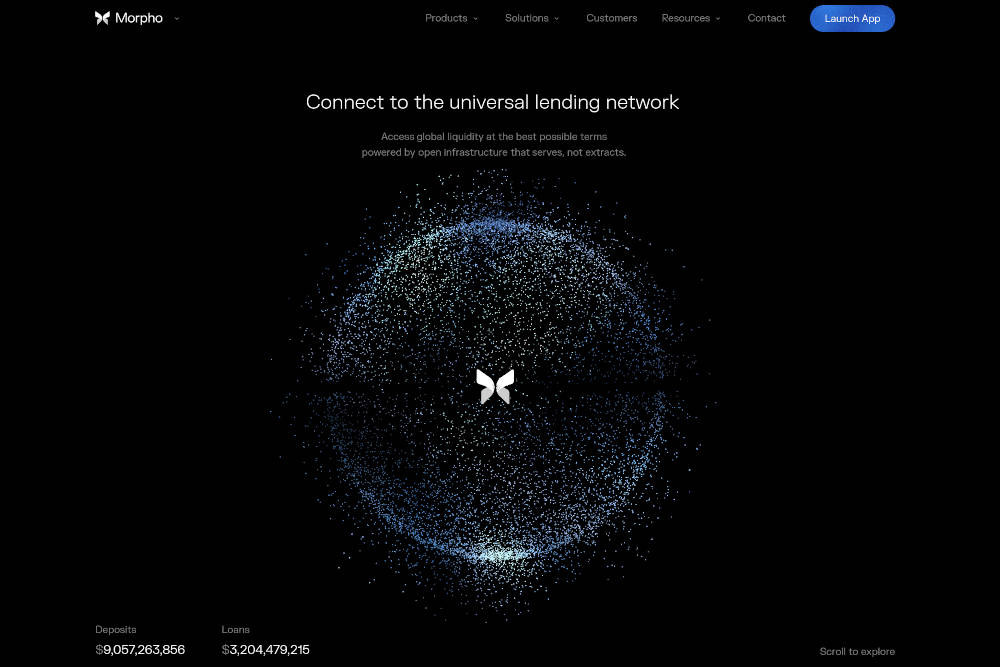Click the universal lending network heading

[492, 102]
